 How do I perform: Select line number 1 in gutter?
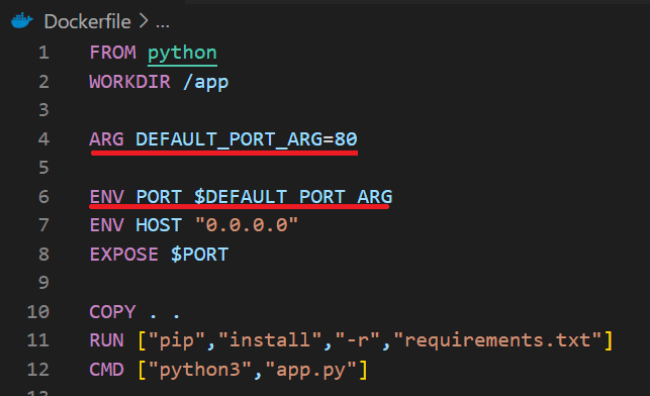44,53
